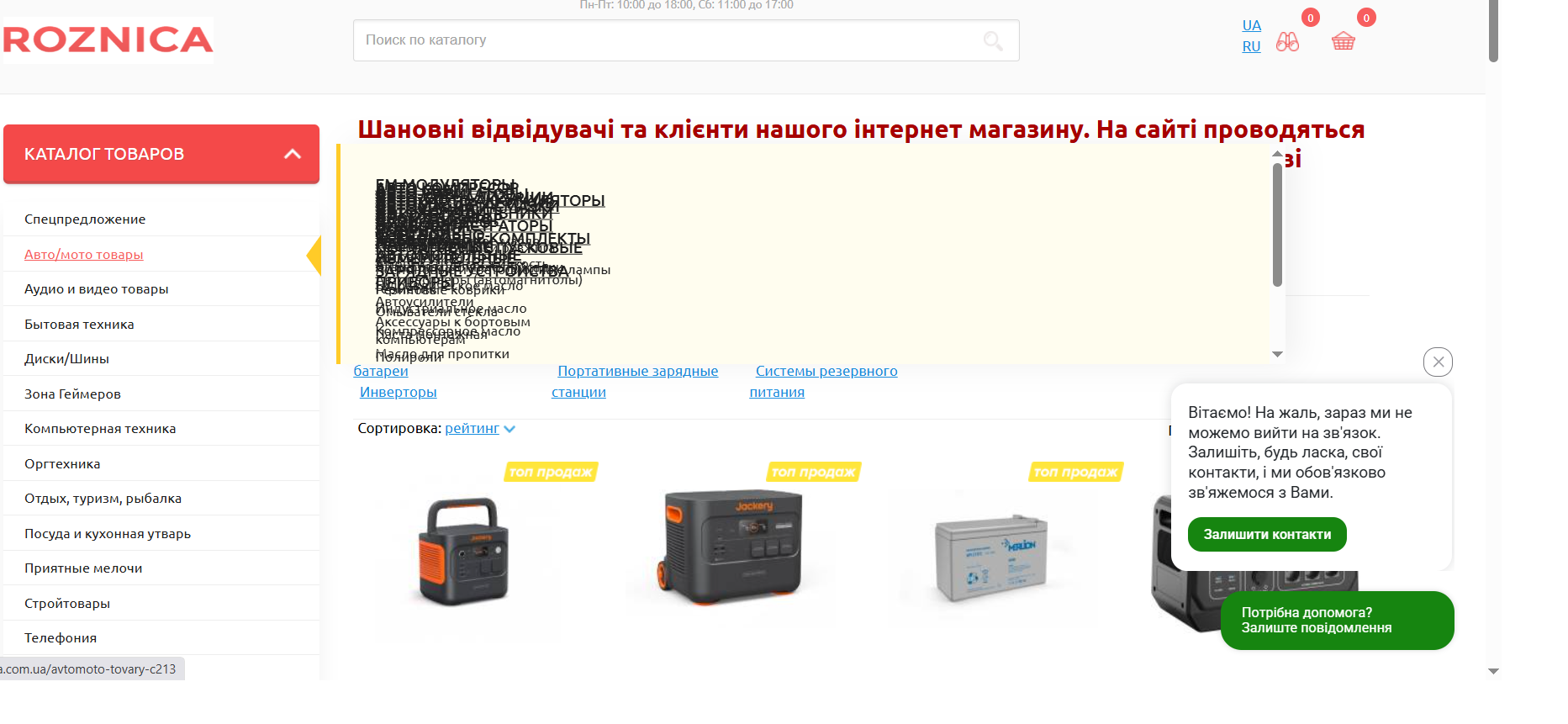Open Бытовая техника category
Image resolution: width=1568 pixels, height=724 pixels.
[79, 324]
